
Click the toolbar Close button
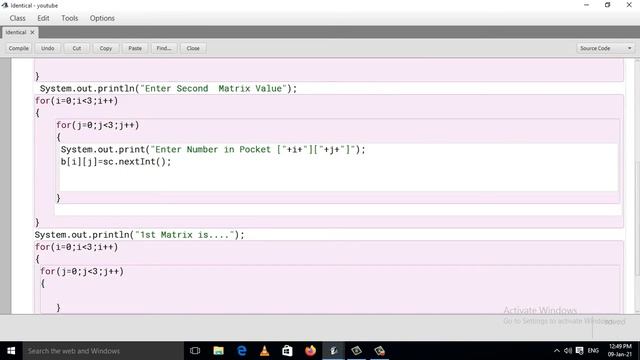193,48
